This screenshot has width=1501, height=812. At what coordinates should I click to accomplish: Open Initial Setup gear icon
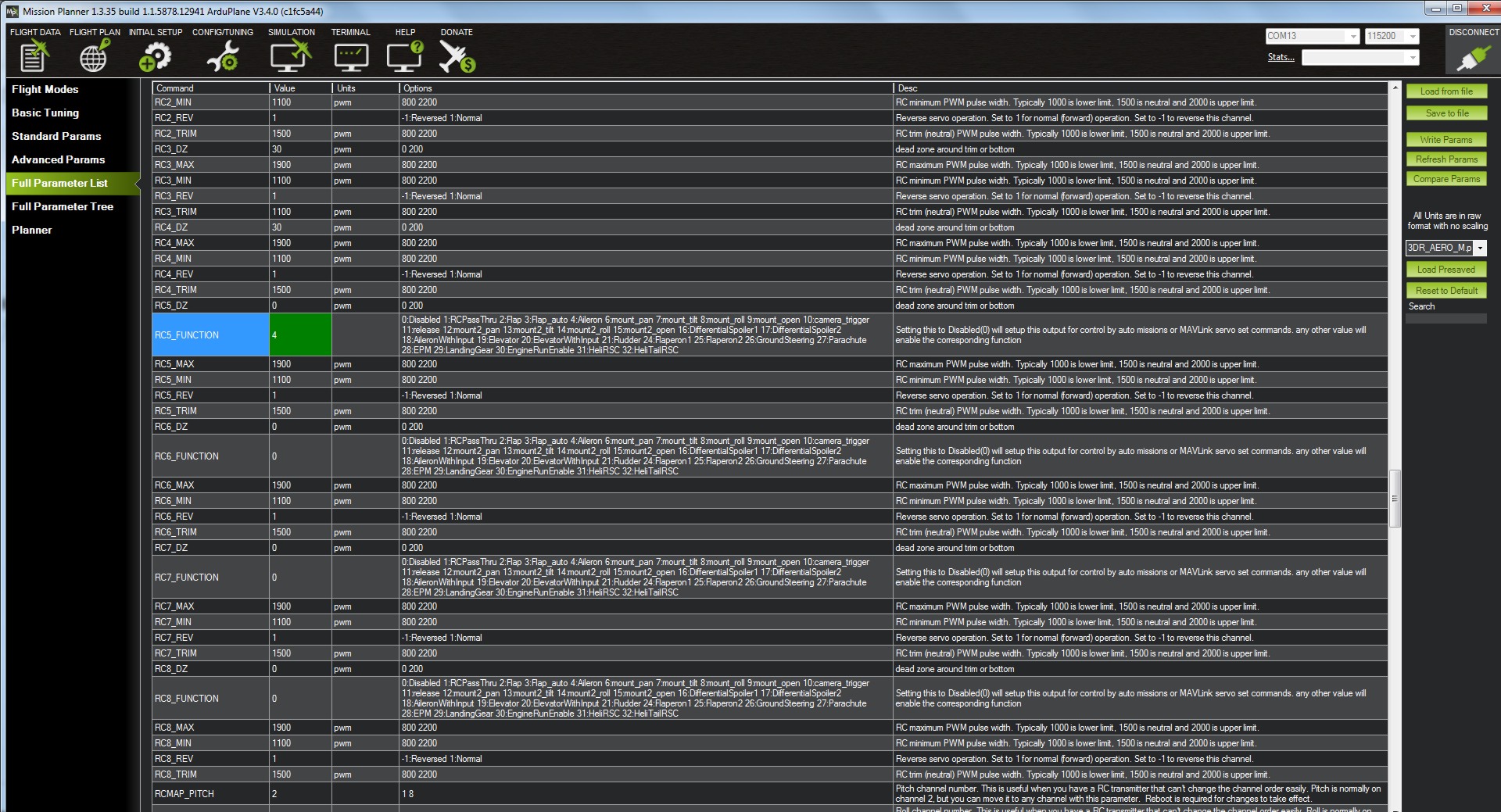coord(155,55)
